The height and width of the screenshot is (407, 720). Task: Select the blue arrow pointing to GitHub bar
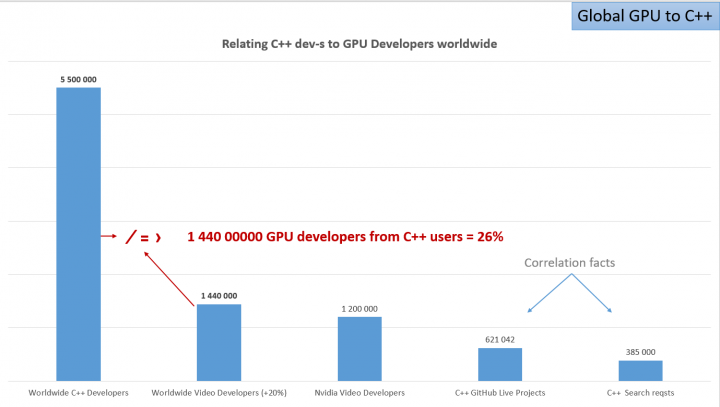point(550,293)
